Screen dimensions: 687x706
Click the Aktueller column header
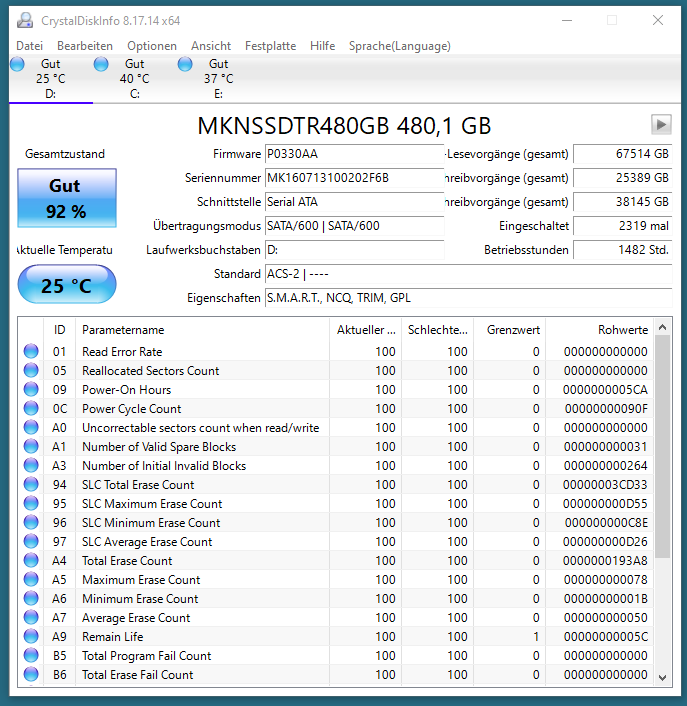(365, 330)
